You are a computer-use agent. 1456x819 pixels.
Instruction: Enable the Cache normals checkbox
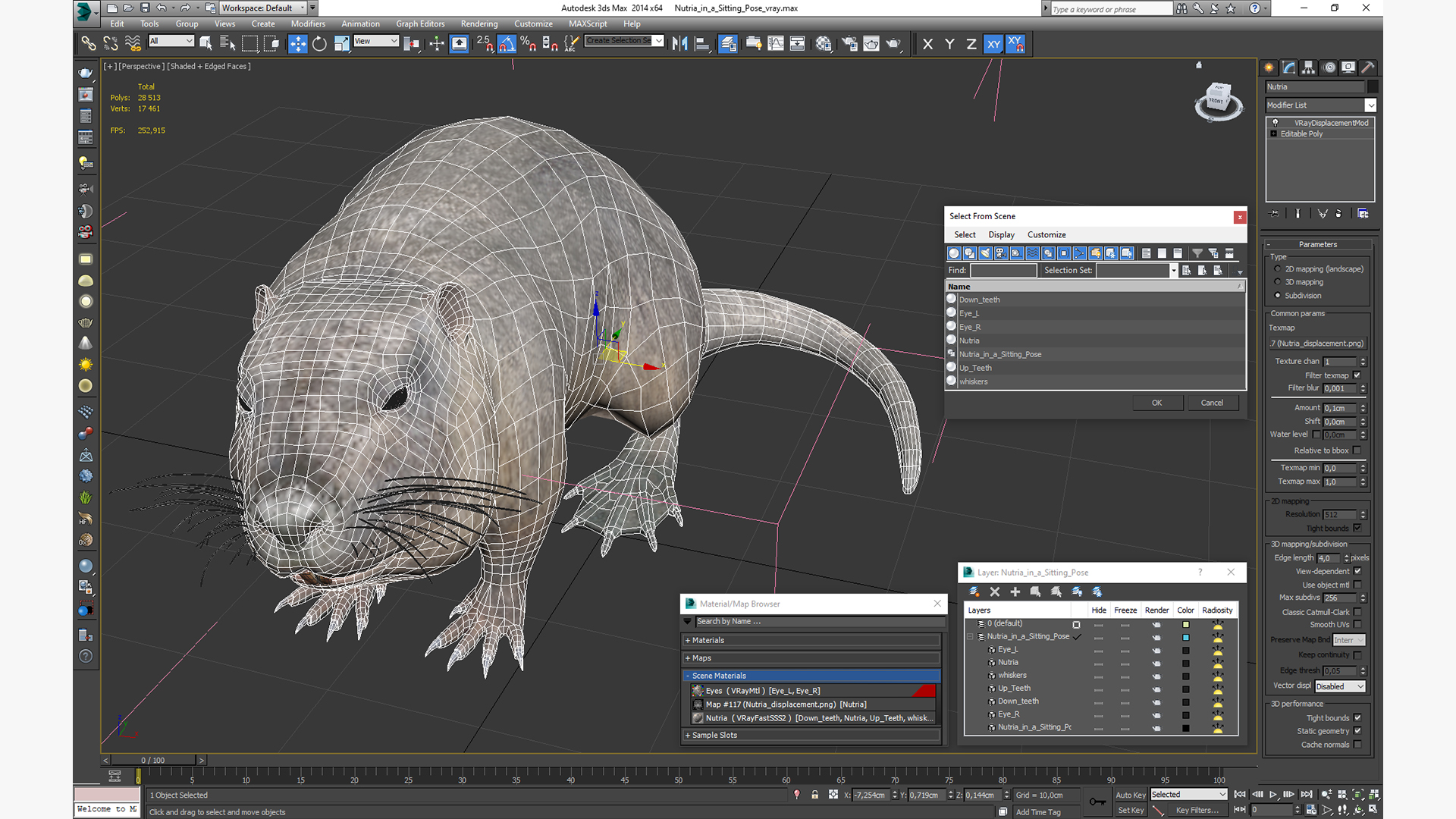click(x=1357, y=745)
